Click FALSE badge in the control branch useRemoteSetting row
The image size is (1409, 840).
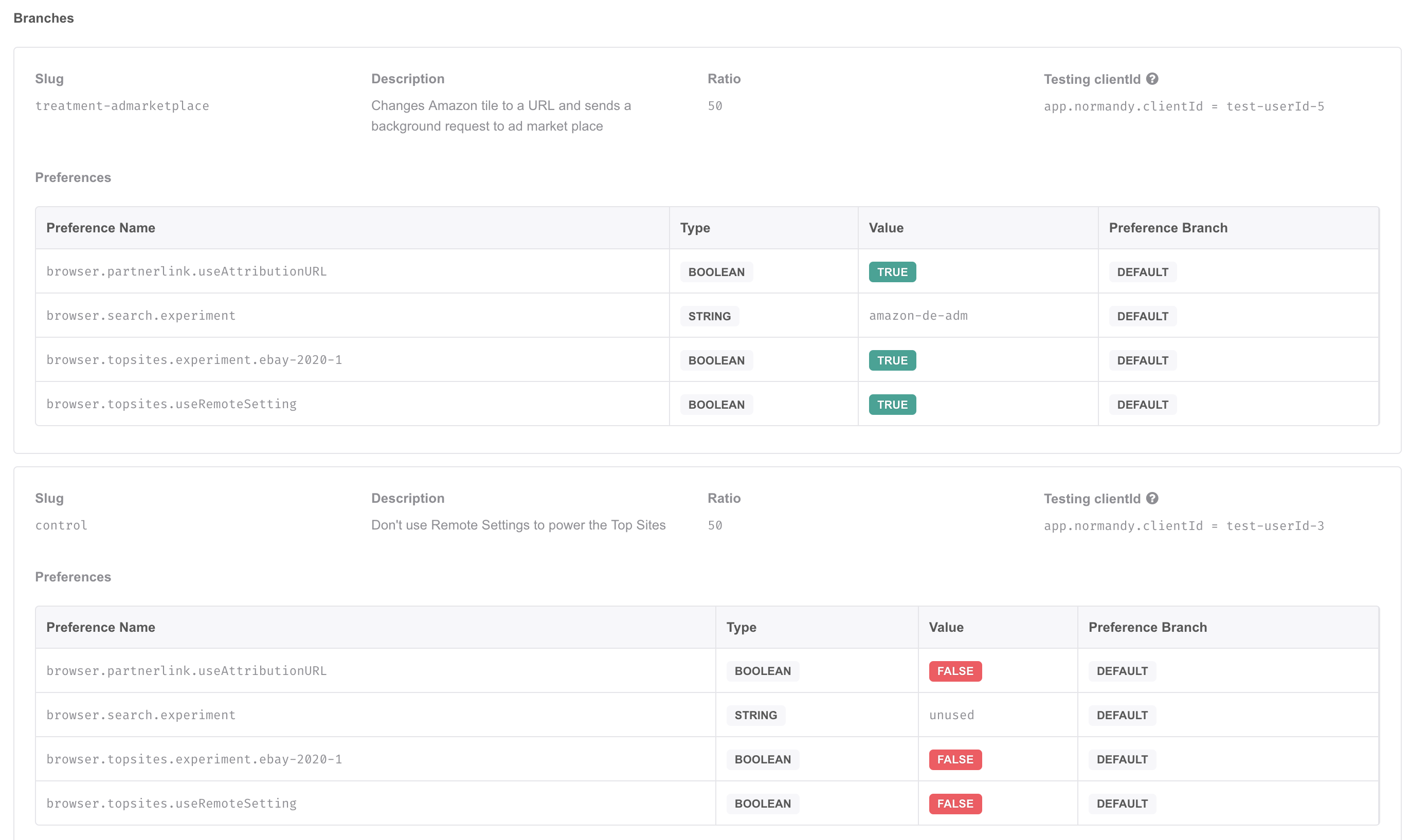click(954, 803)
